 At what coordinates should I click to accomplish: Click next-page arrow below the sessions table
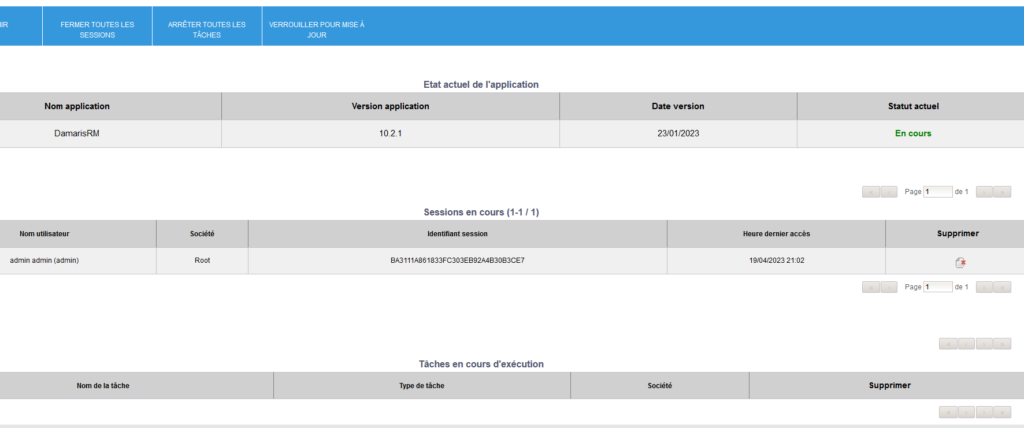click(x=984, y=287)
